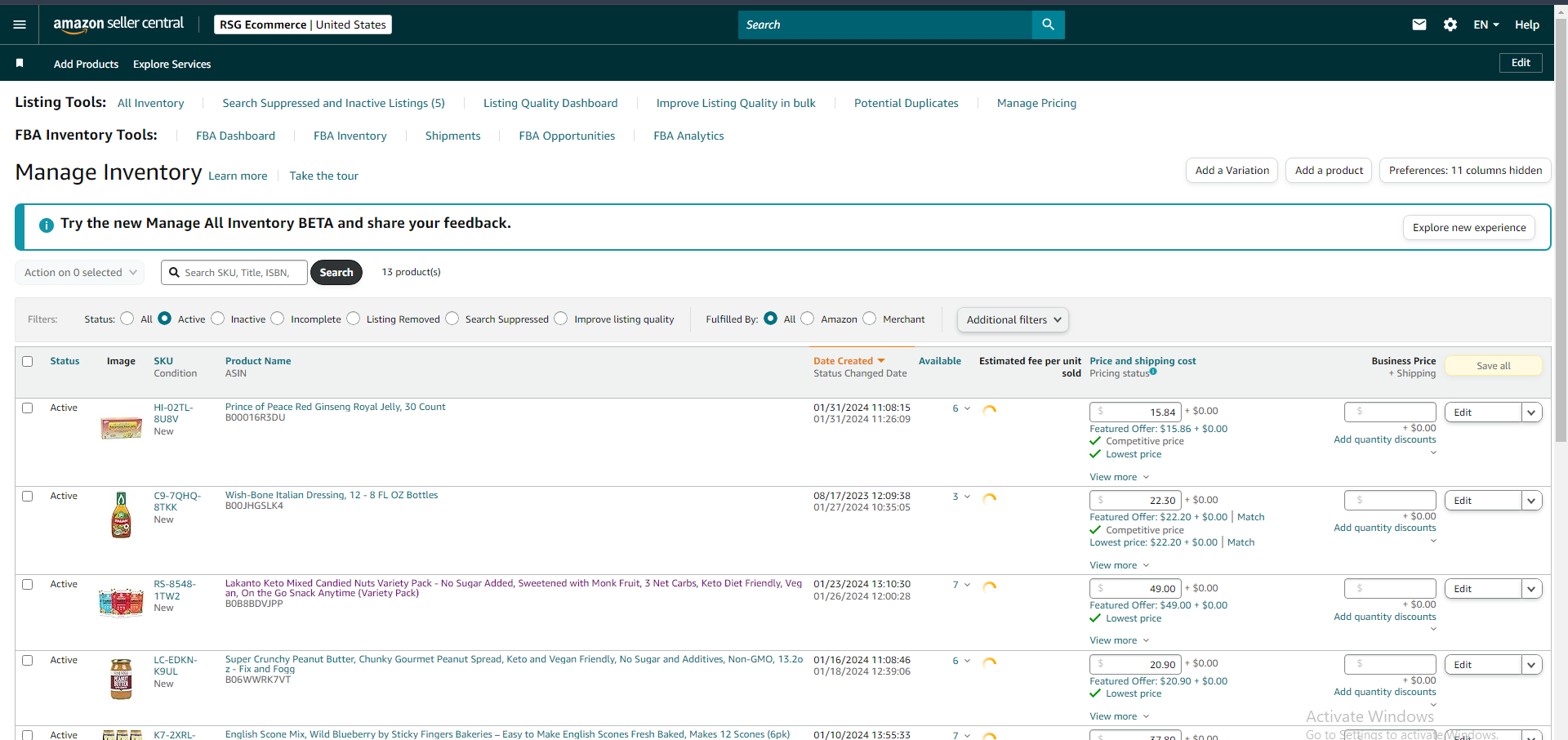Click the Take the tour link
Viewport: 1568px width, 740px height.
[x=323, y=176]
